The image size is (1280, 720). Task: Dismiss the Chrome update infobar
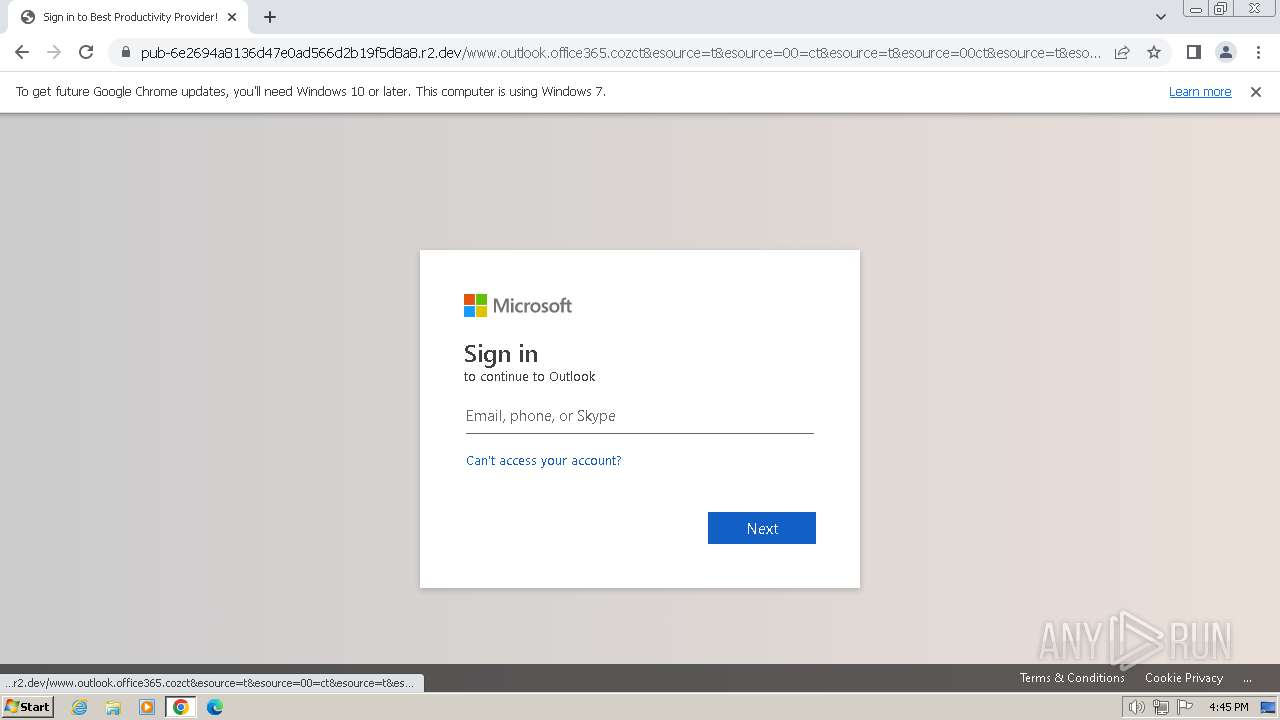tap(1256, 91)
